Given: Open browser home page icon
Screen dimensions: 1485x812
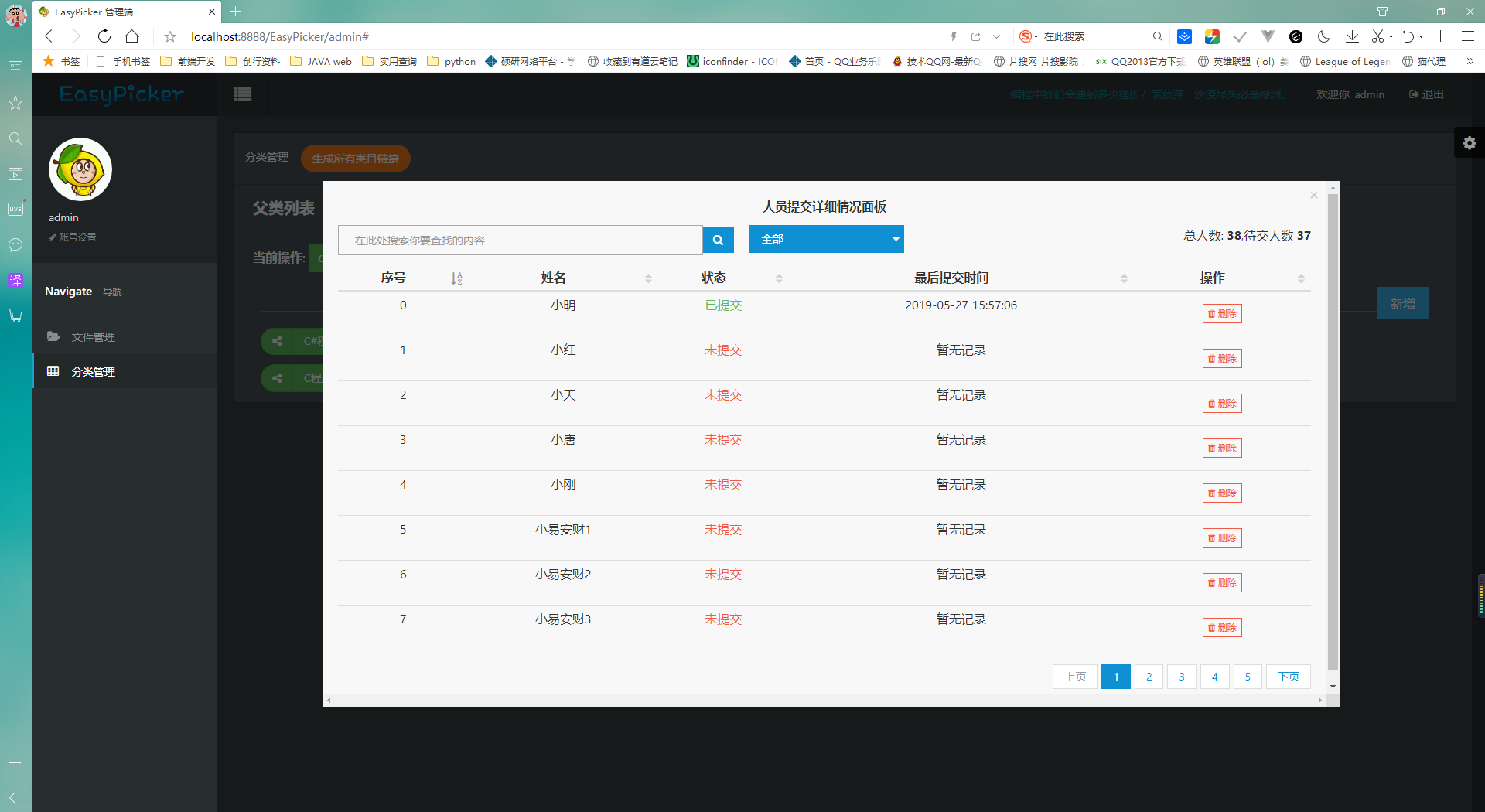Looking at the screenshot, I should [x=132, y=36].
